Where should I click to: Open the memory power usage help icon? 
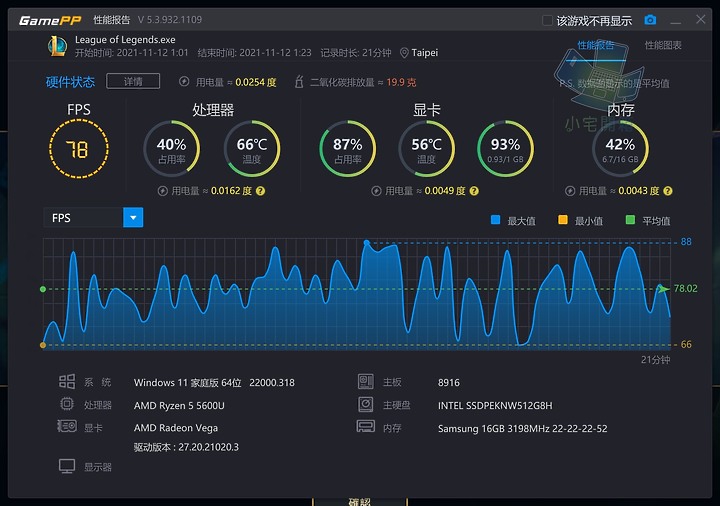point(668,191)
